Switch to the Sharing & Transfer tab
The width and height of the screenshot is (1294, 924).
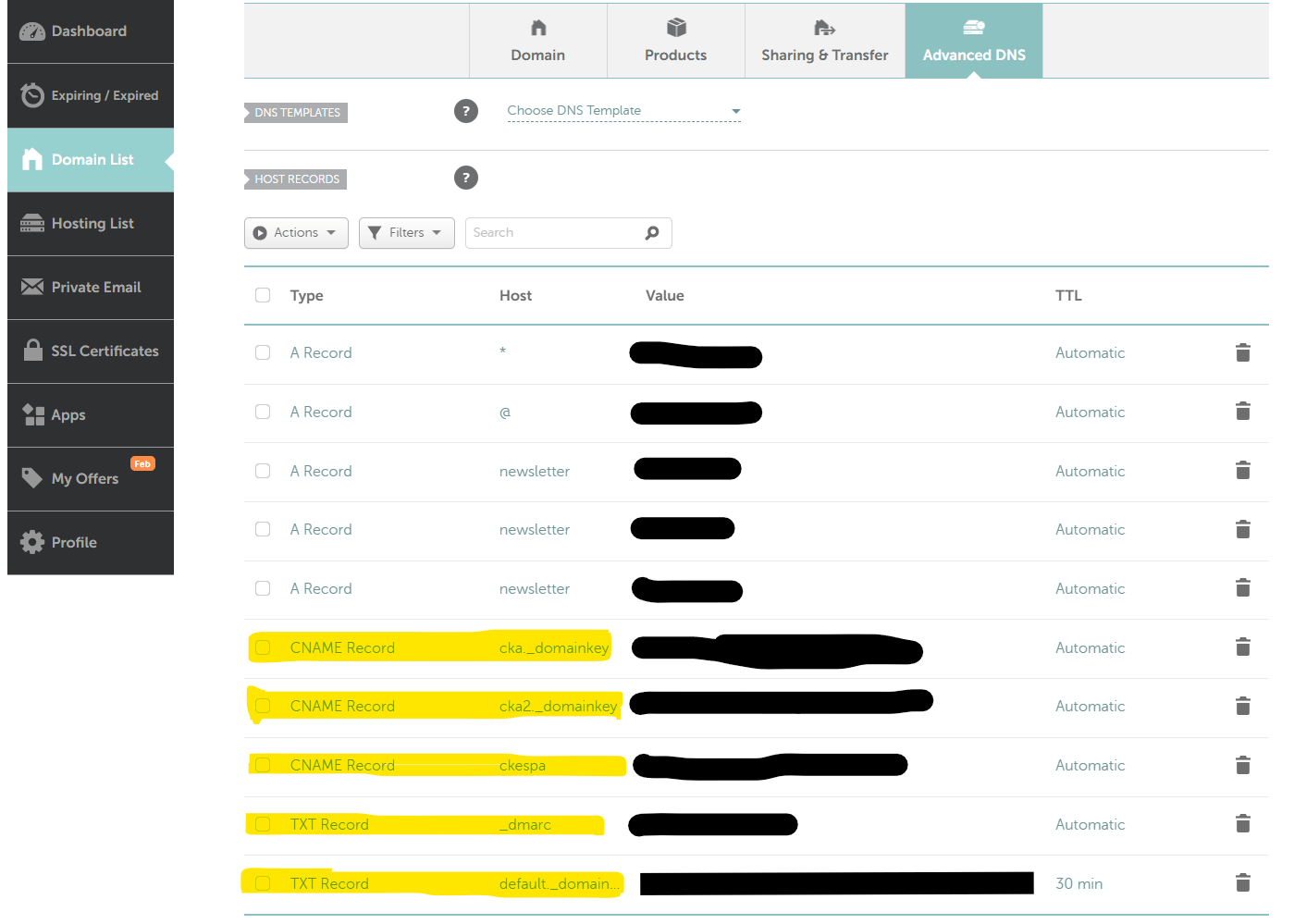click(x=824, y=41)
